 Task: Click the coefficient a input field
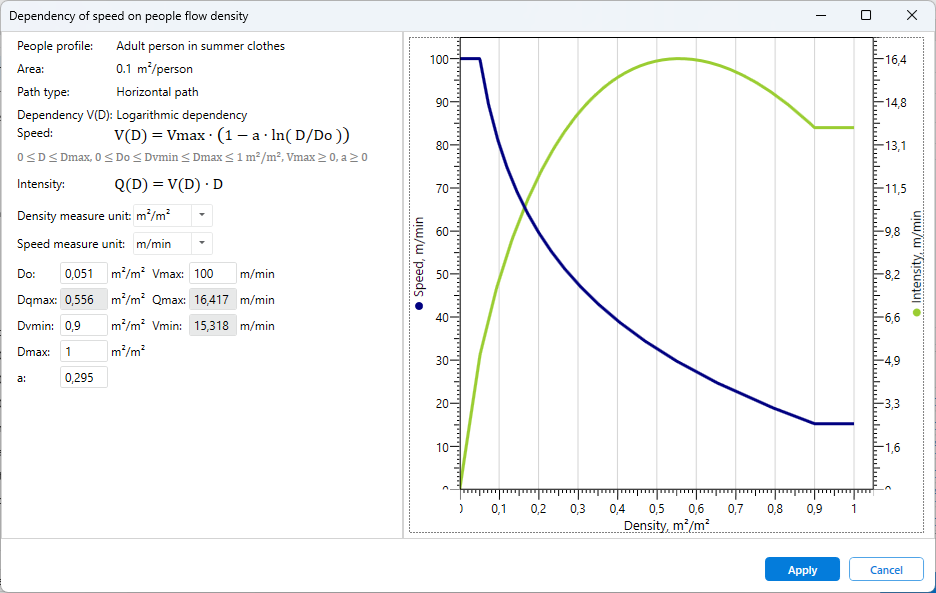84,377
